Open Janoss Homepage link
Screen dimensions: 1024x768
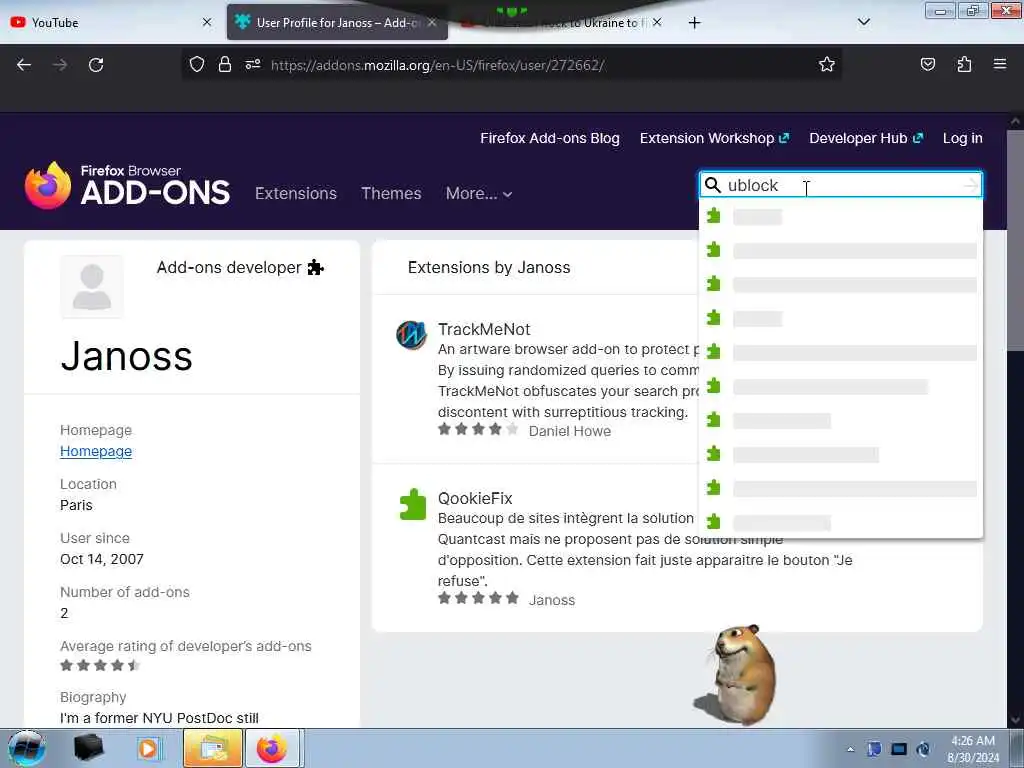point(96,451)
